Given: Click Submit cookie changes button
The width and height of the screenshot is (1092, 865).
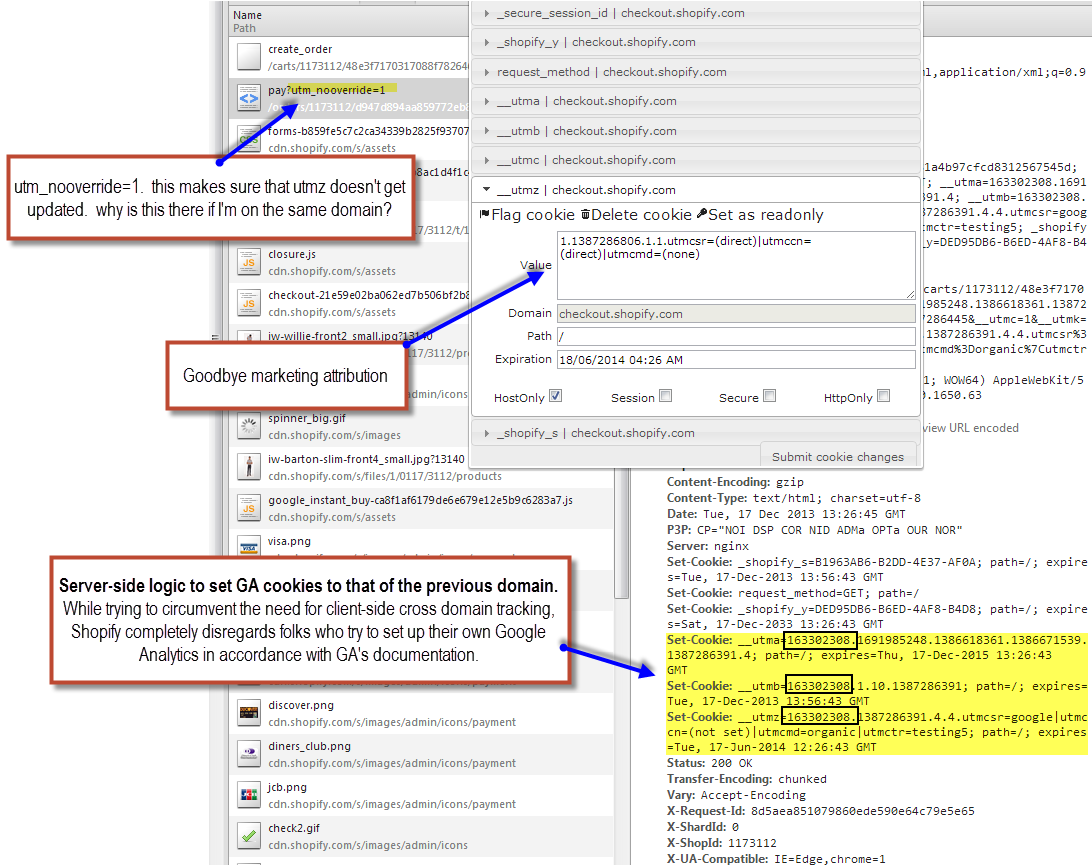Looking at the screenshot, I should [x=838, y=456].
